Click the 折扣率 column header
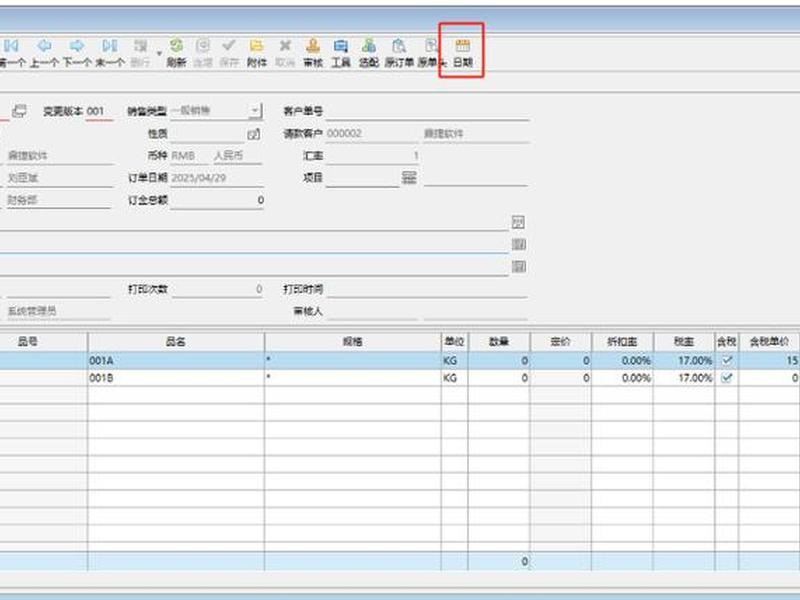Viewport: 800px width, 600px height. click(x=622, y=342)
